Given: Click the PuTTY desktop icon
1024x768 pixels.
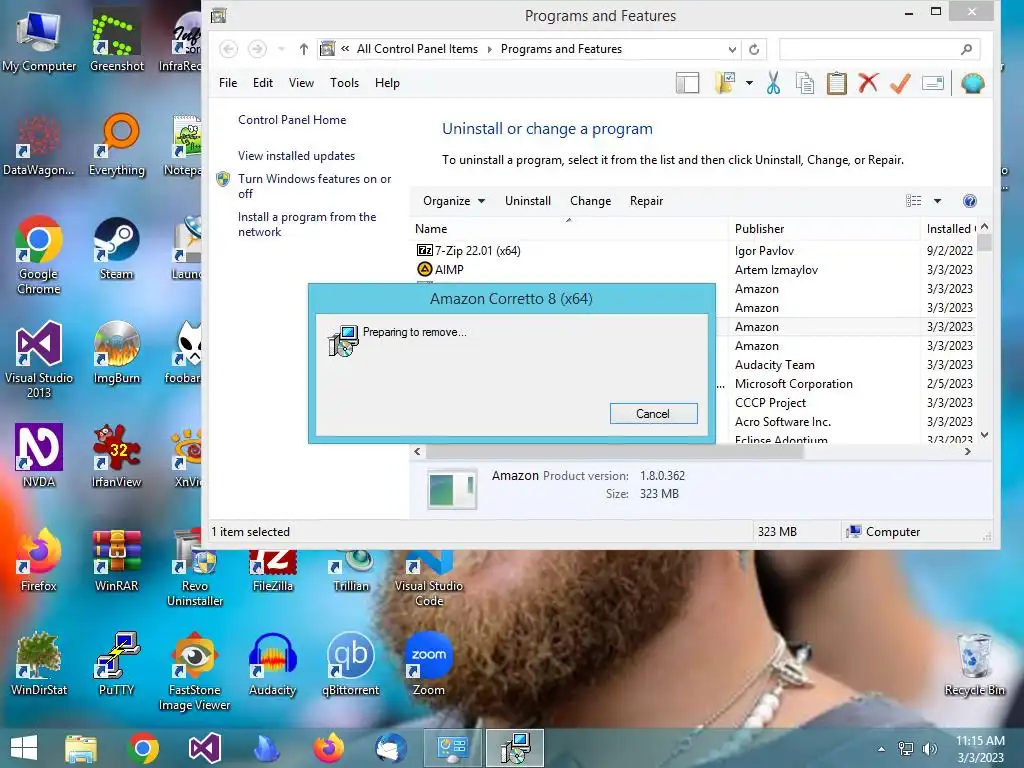Looking at the screenshot, I should pos(116,664).
